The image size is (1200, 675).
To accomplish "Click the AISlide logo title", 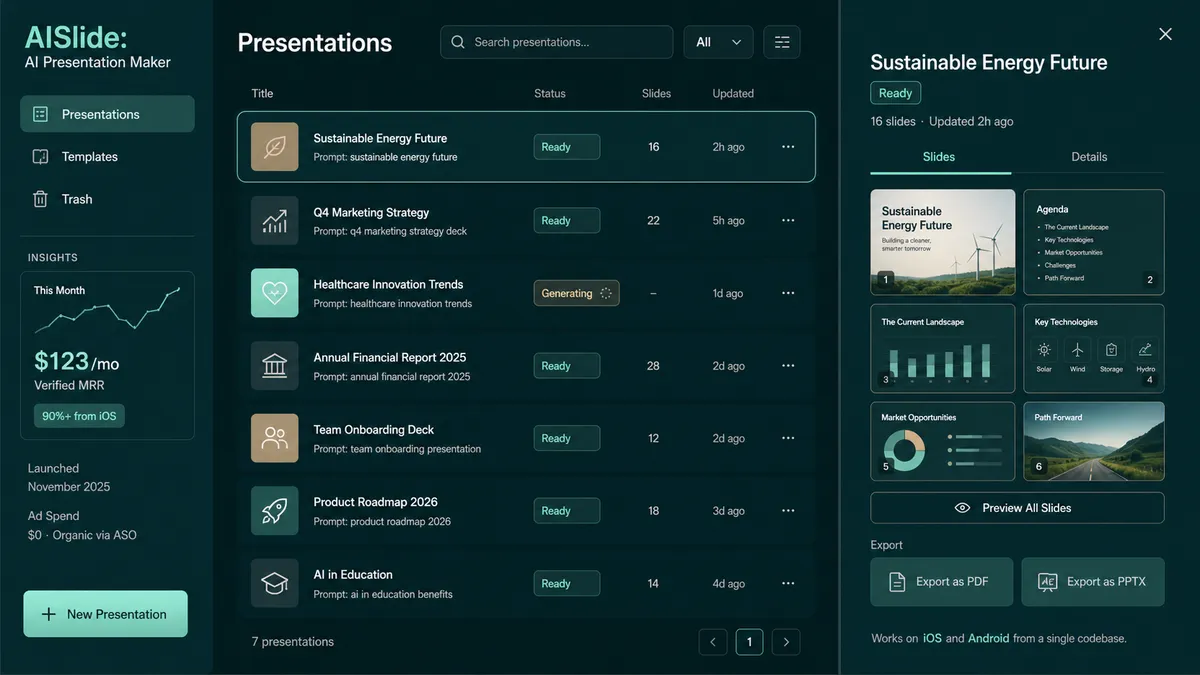I will click(76, 38).
